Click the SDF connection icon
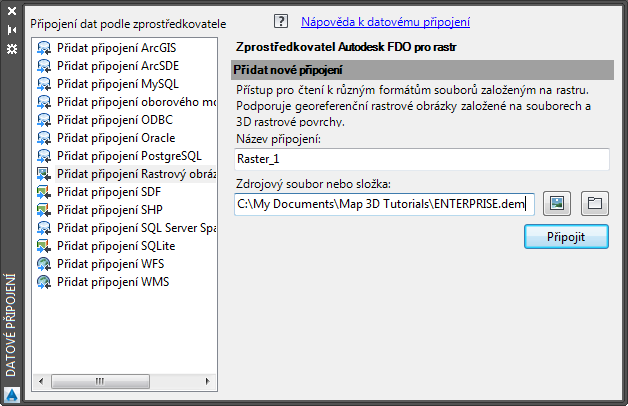This screenshot has width=628, height=406. (x=44, y=192)
